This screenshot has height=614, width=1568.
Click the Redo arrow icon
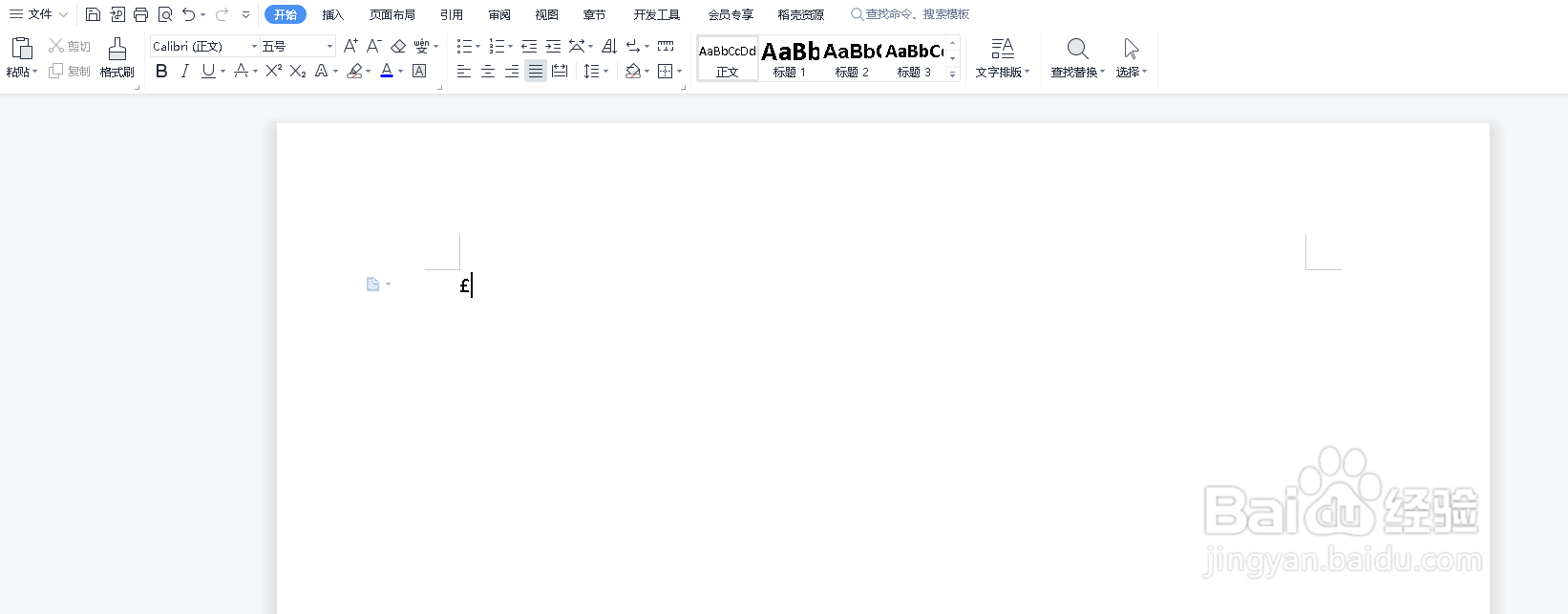pos(222,14)
